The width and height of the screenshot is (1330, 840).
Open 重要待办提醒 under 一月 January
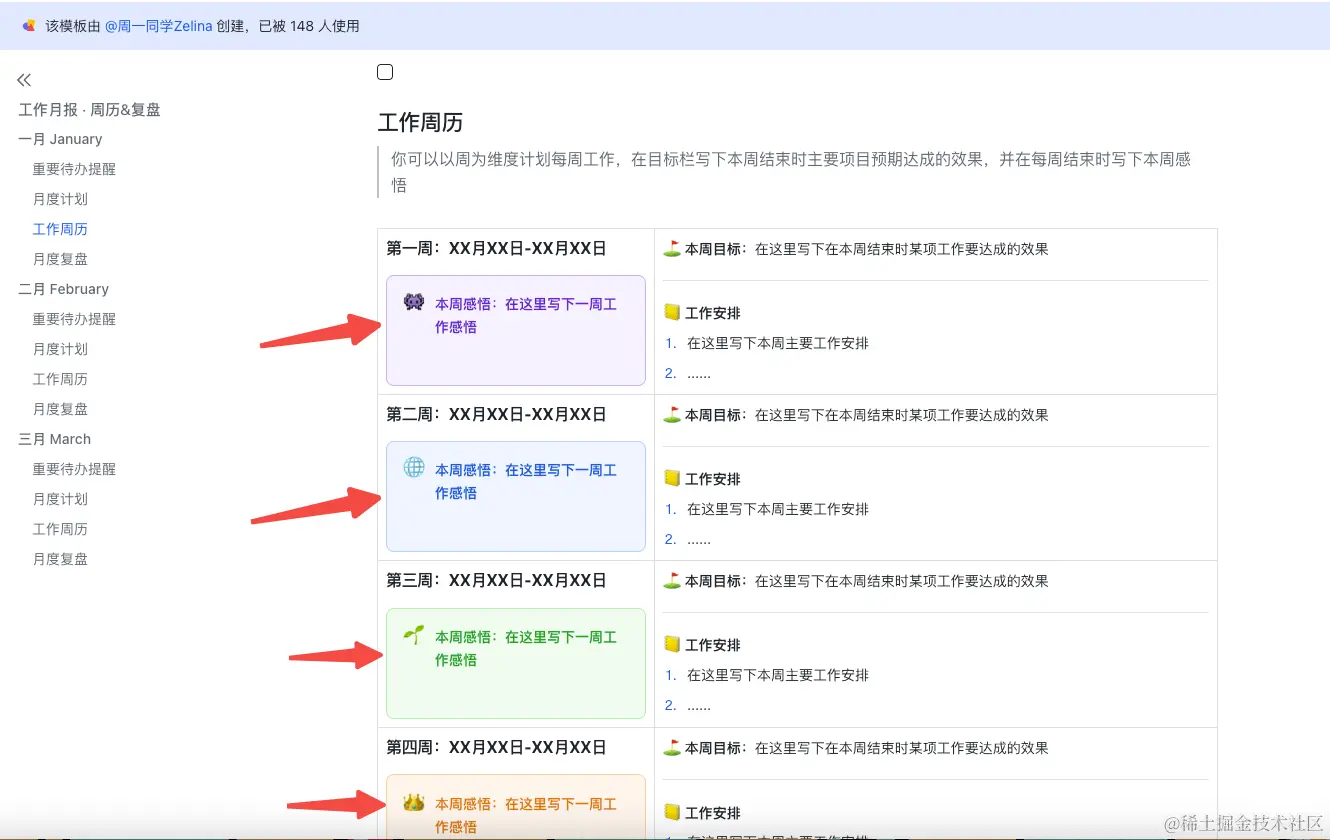74,169
